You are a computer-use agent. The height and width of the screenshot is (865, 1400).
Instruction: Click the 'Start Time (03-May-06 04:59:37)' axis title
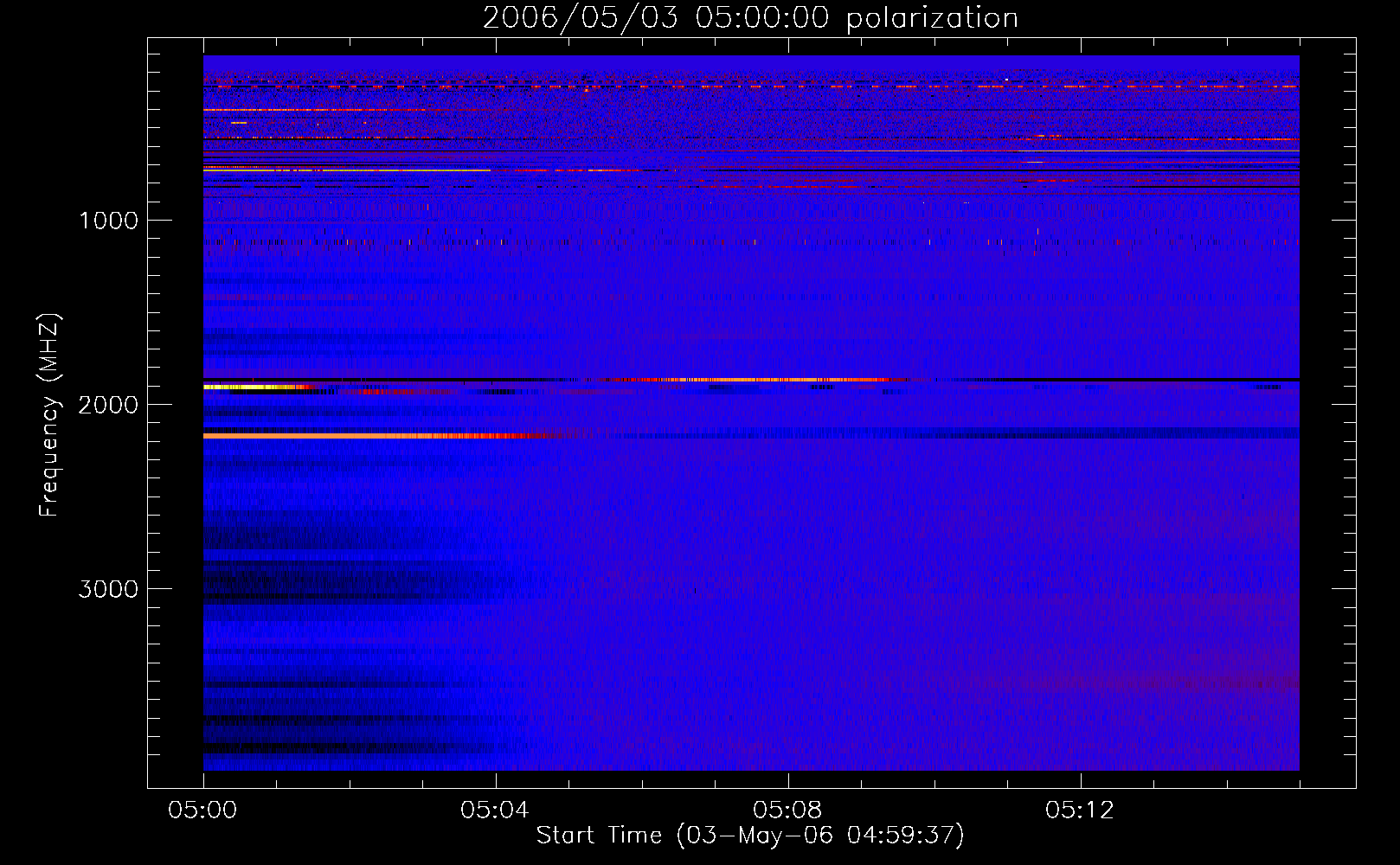click(750, 836)
